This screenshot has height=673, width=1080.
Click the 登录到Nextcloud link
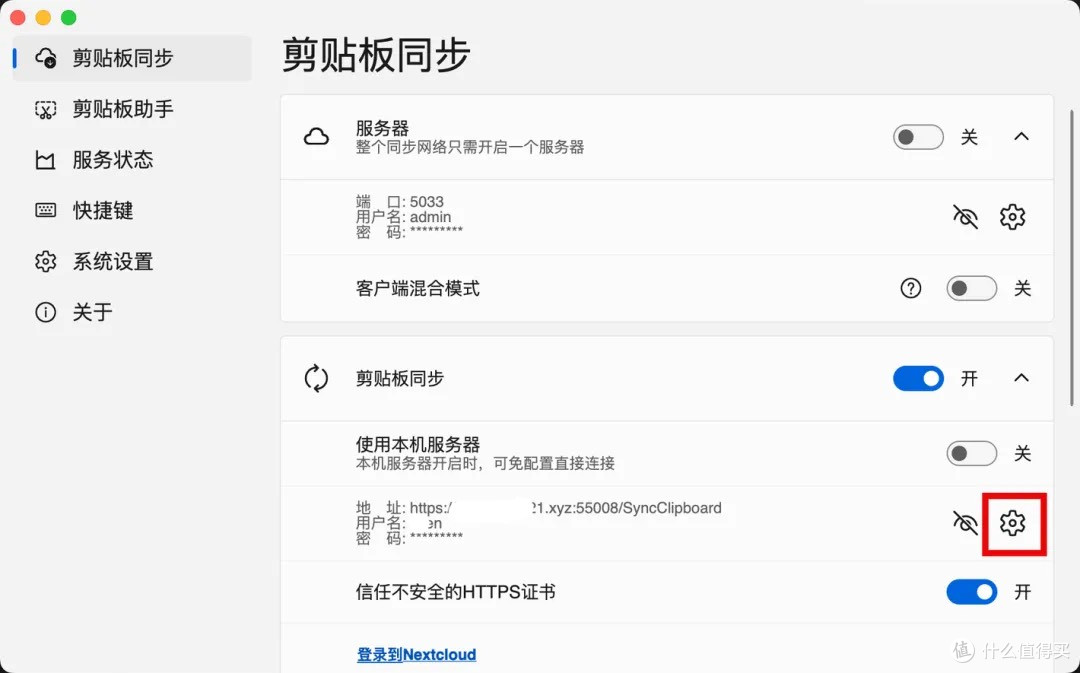coord(416,654)
